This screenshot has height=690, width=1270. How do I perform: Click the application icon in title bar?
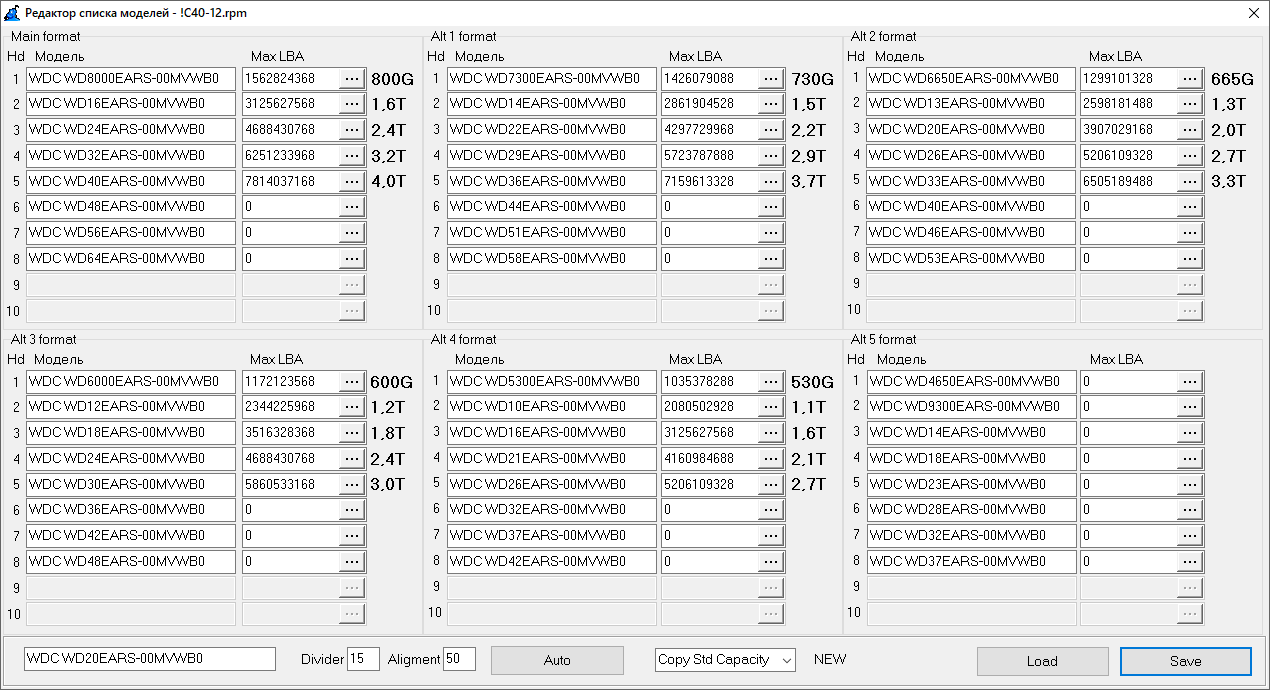click(12, 13)
